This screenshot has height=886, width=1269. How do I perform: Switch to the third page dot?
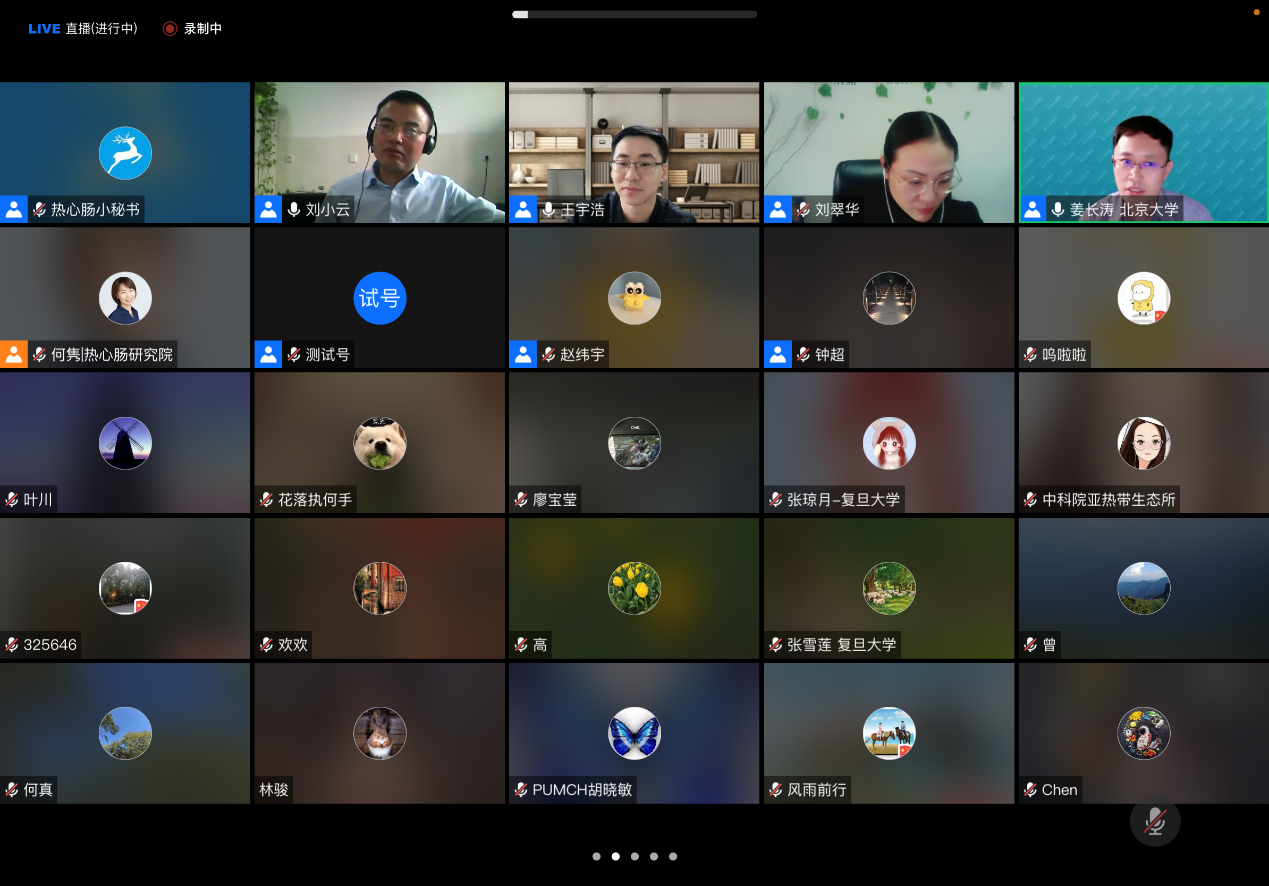pyautogui.click(x=635, y=856)
